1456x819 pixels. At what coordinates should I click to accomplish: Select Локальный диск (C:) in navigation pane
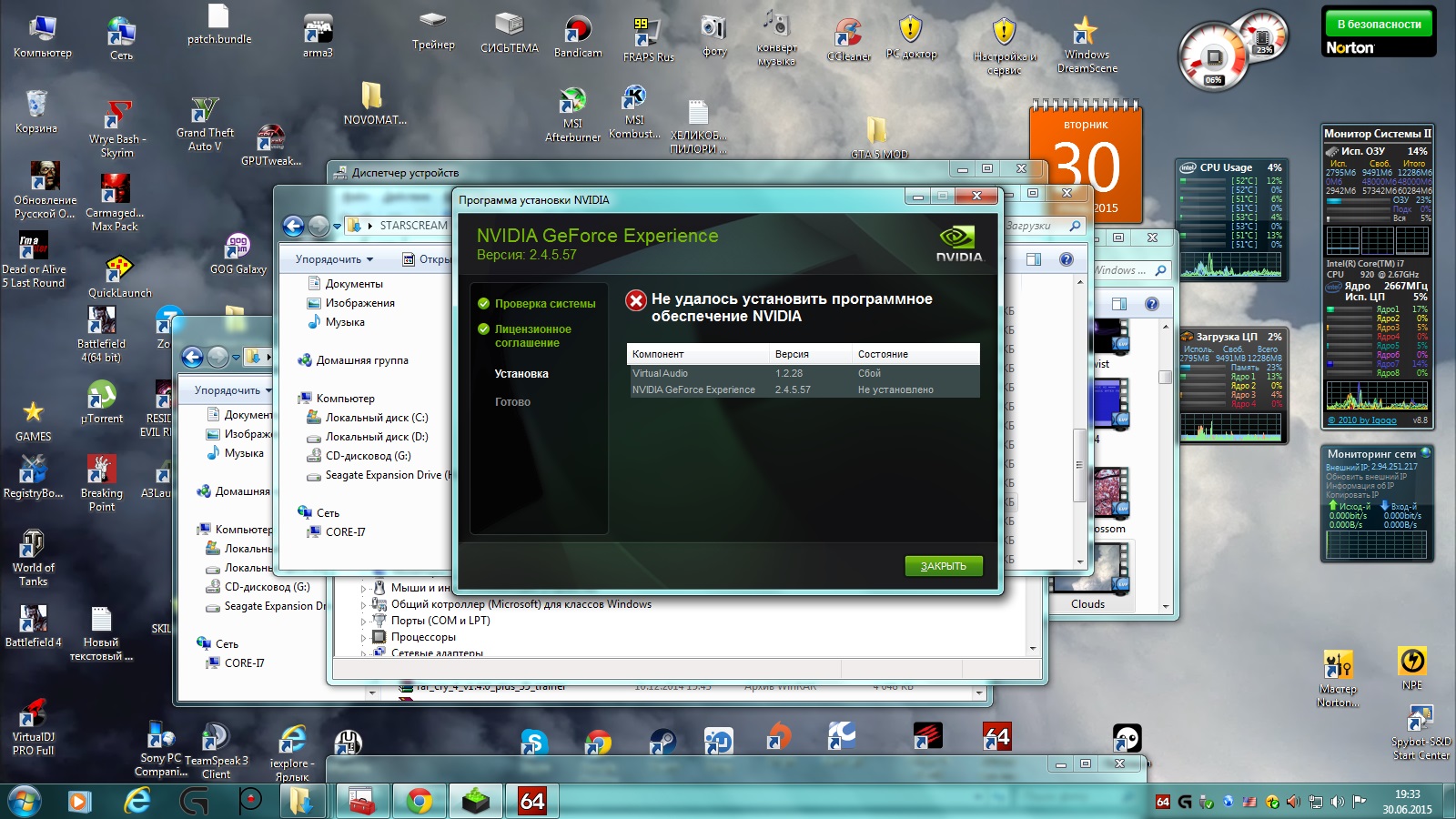(x=376, y=418)
